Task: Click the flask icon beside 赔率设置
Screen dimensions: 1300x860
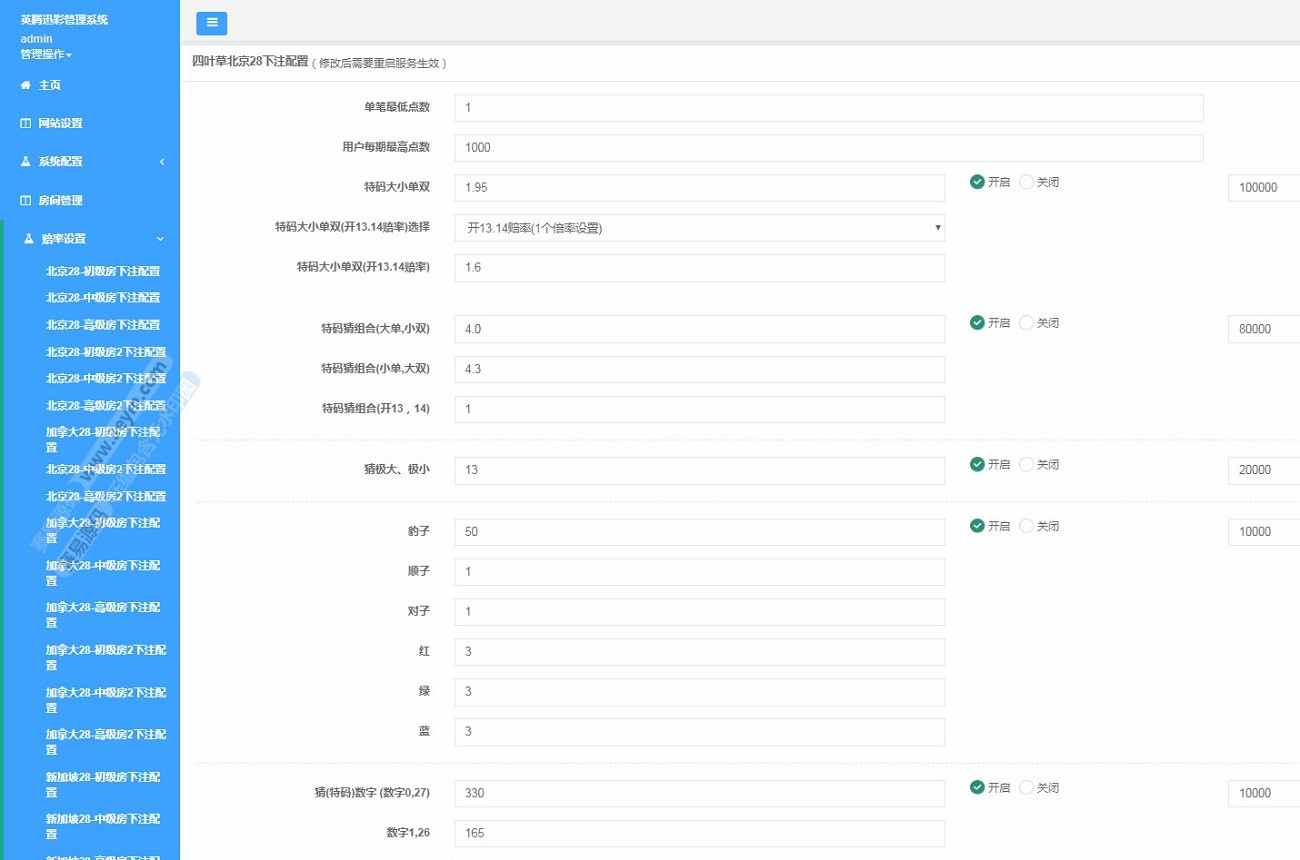Action: pyautogui.click(x=29, y=239)
